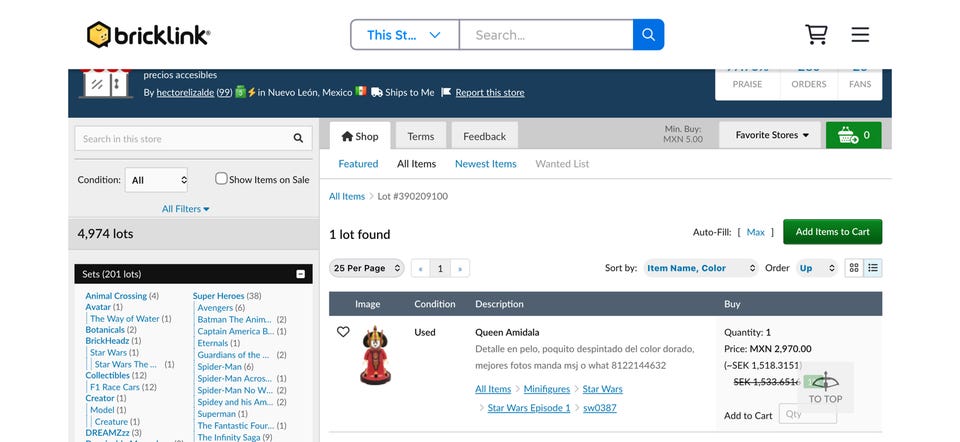The image size is (960, 442).
Task: Switch to the Shop tab
Action: click(x=360, y=136)
